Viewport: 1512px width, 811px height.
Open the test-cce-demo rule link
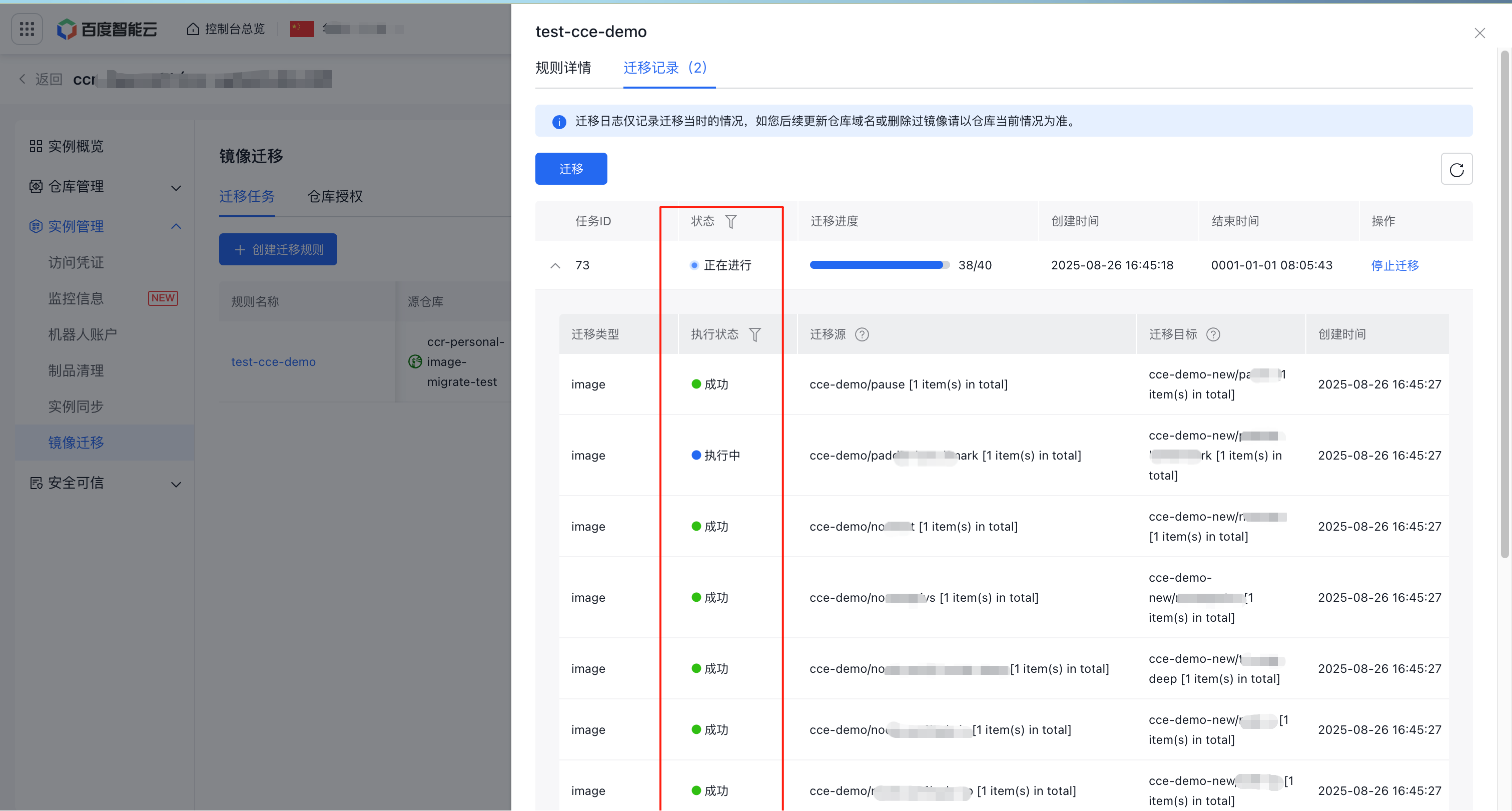coord(273,362)
